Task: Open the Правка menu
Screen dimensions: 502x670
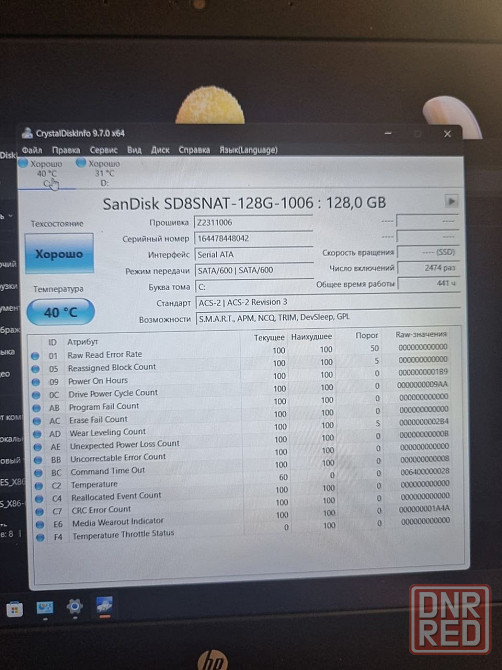Action: click(66, 150)
